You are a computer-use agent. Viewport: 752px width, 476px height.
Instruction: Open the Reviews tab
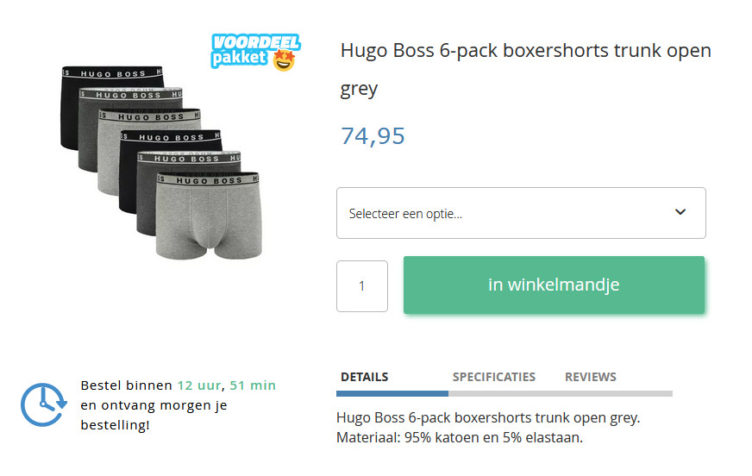590,377
